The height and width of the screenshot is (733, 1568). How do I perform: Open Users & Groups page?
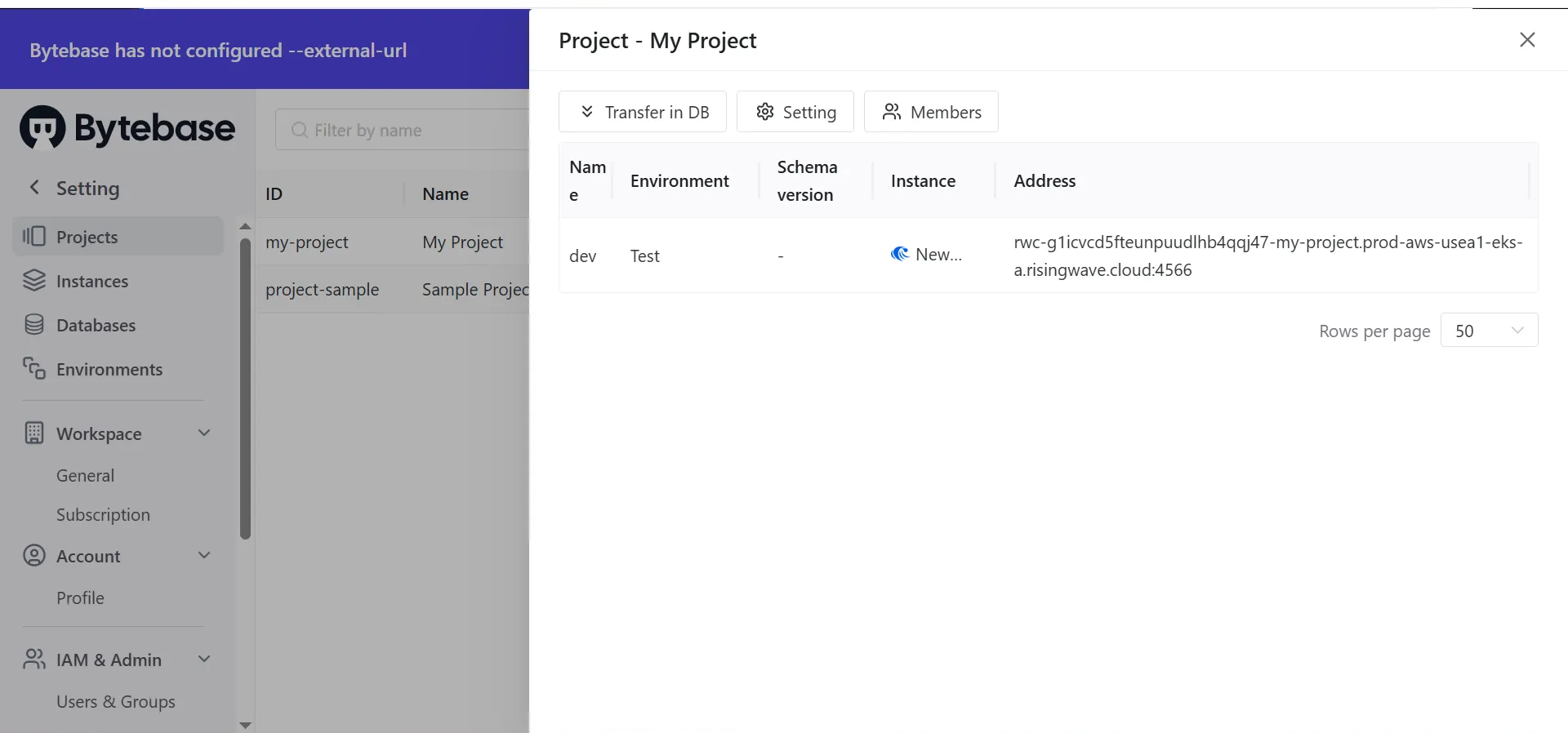tap(115, 702)
